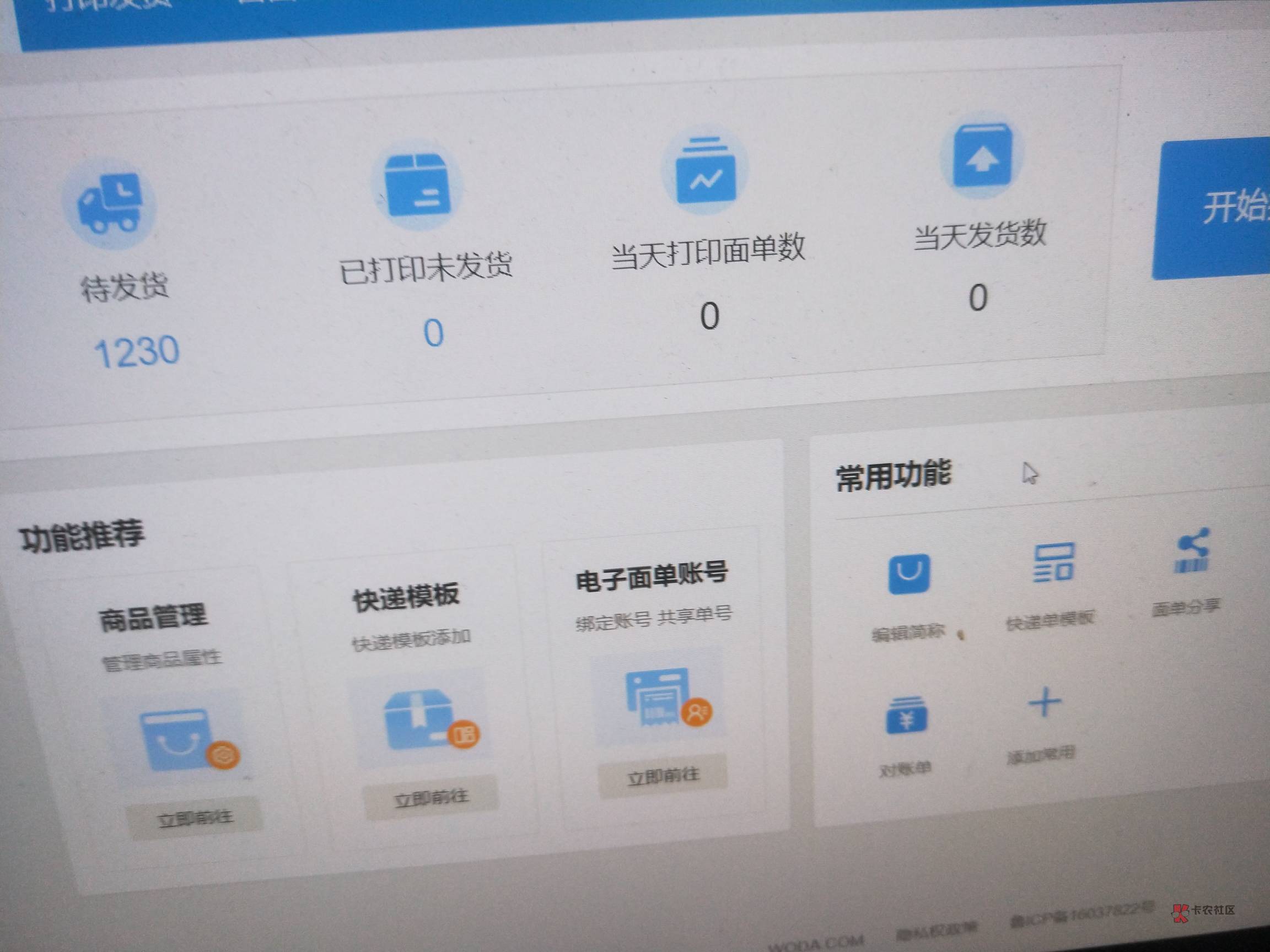Click the 当天发货数 label
Screen dimensions: 1270x952
pos(981,234)
